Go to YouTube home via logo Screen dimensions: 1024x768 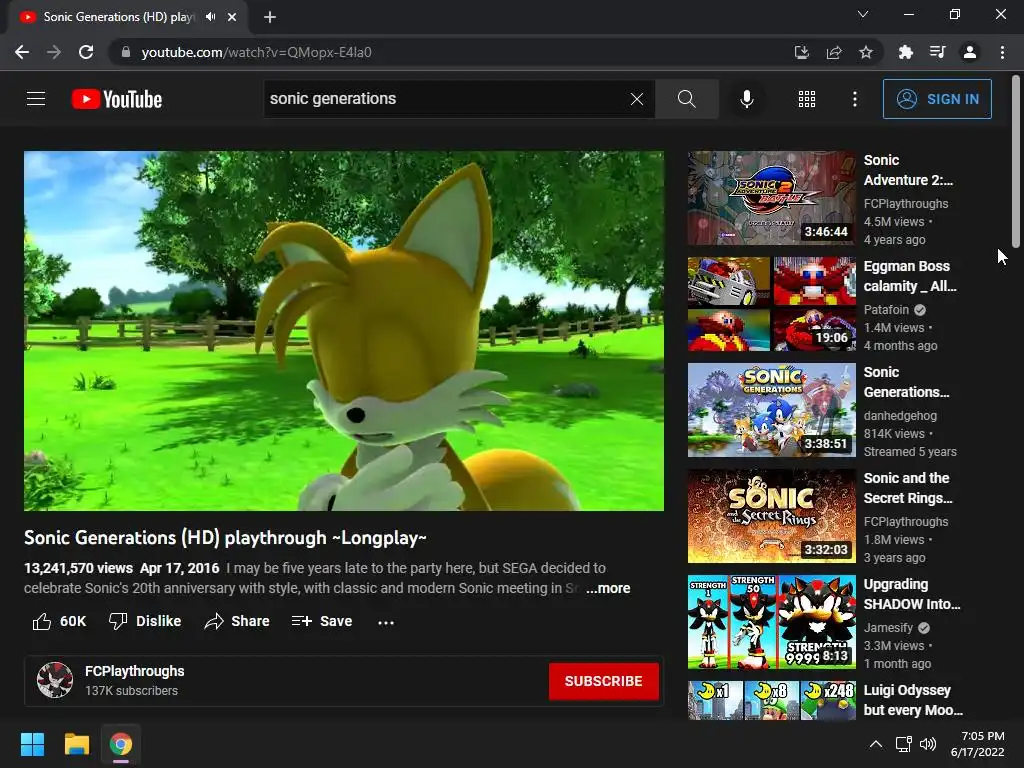click(117, 99)
